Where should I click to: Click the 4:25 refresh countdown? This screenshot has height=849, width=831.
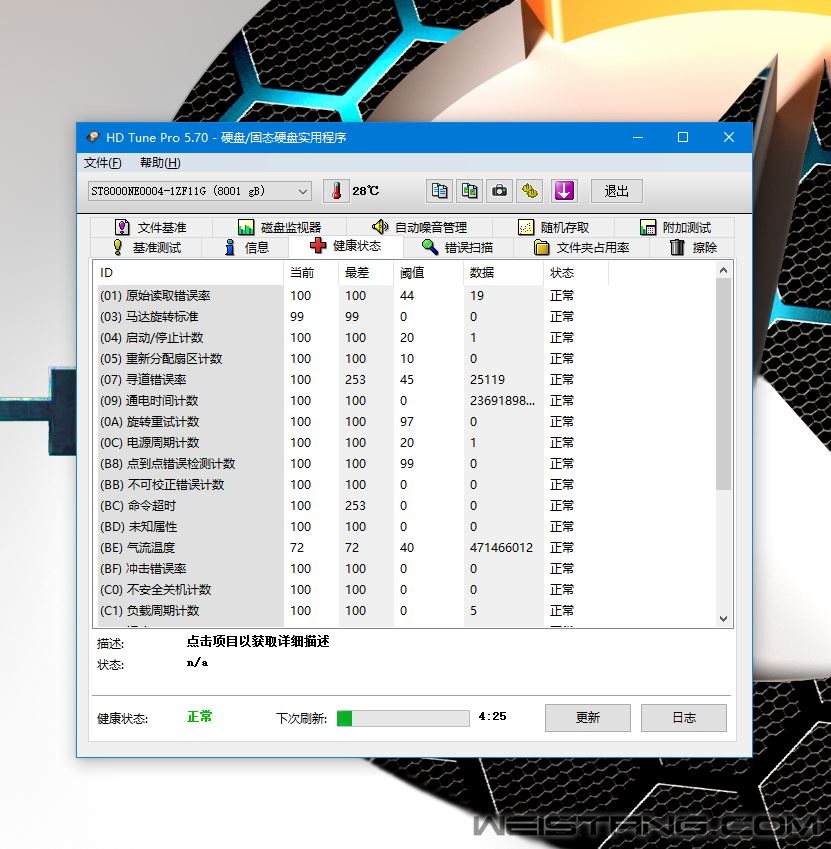point(493,716)
